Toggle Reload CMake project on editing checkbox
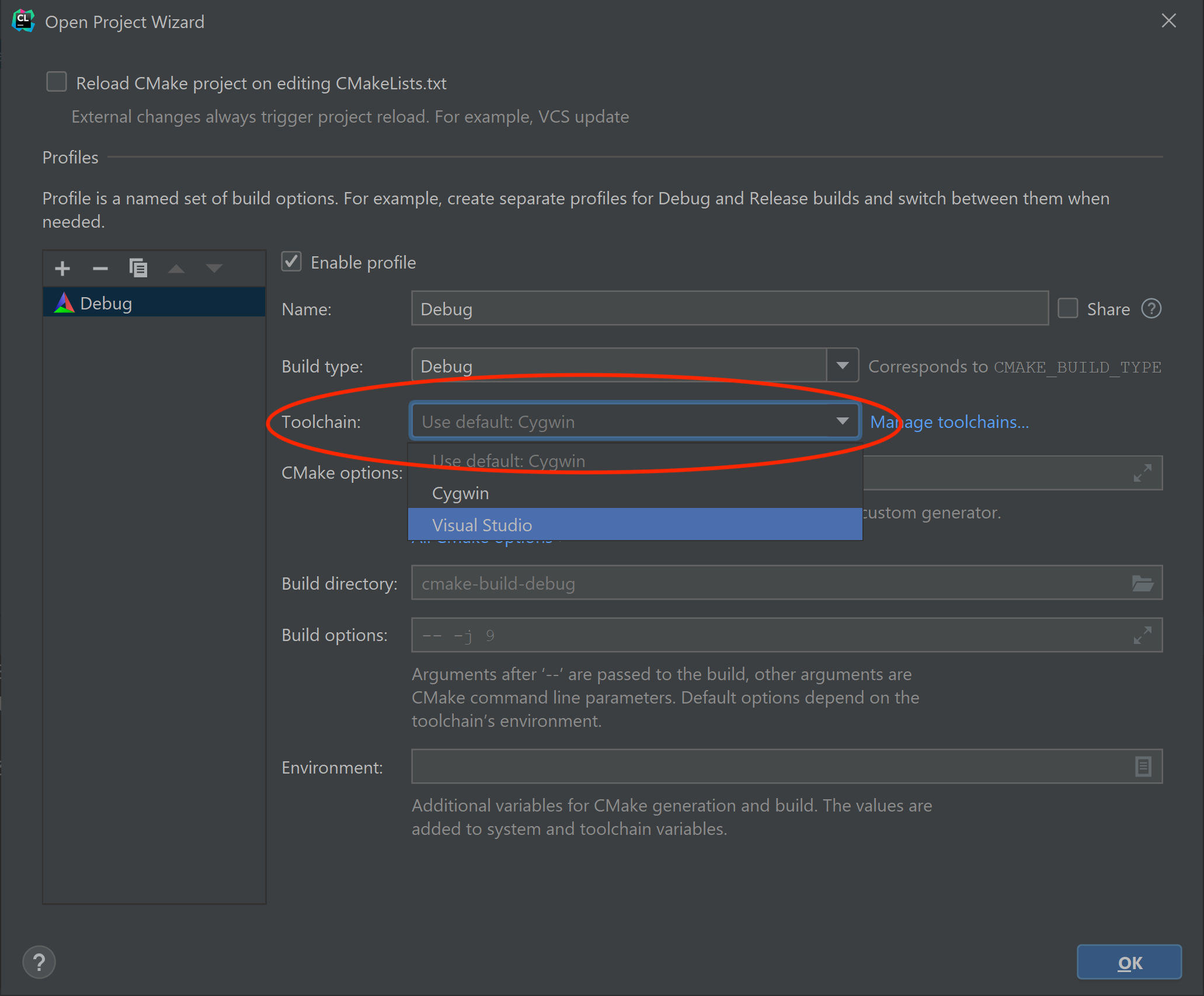This screenshot has height=996, width=1204. [x=57, y=82]
